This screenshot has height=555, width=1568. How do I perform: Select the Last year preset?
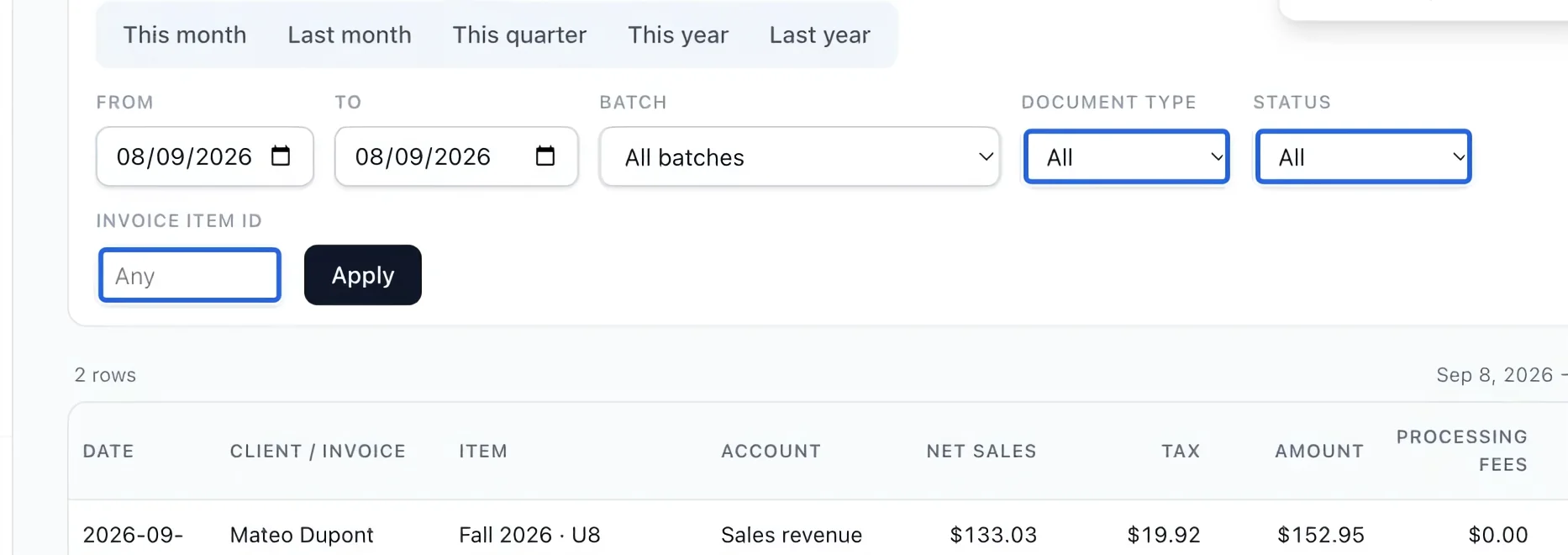point(820,34)
